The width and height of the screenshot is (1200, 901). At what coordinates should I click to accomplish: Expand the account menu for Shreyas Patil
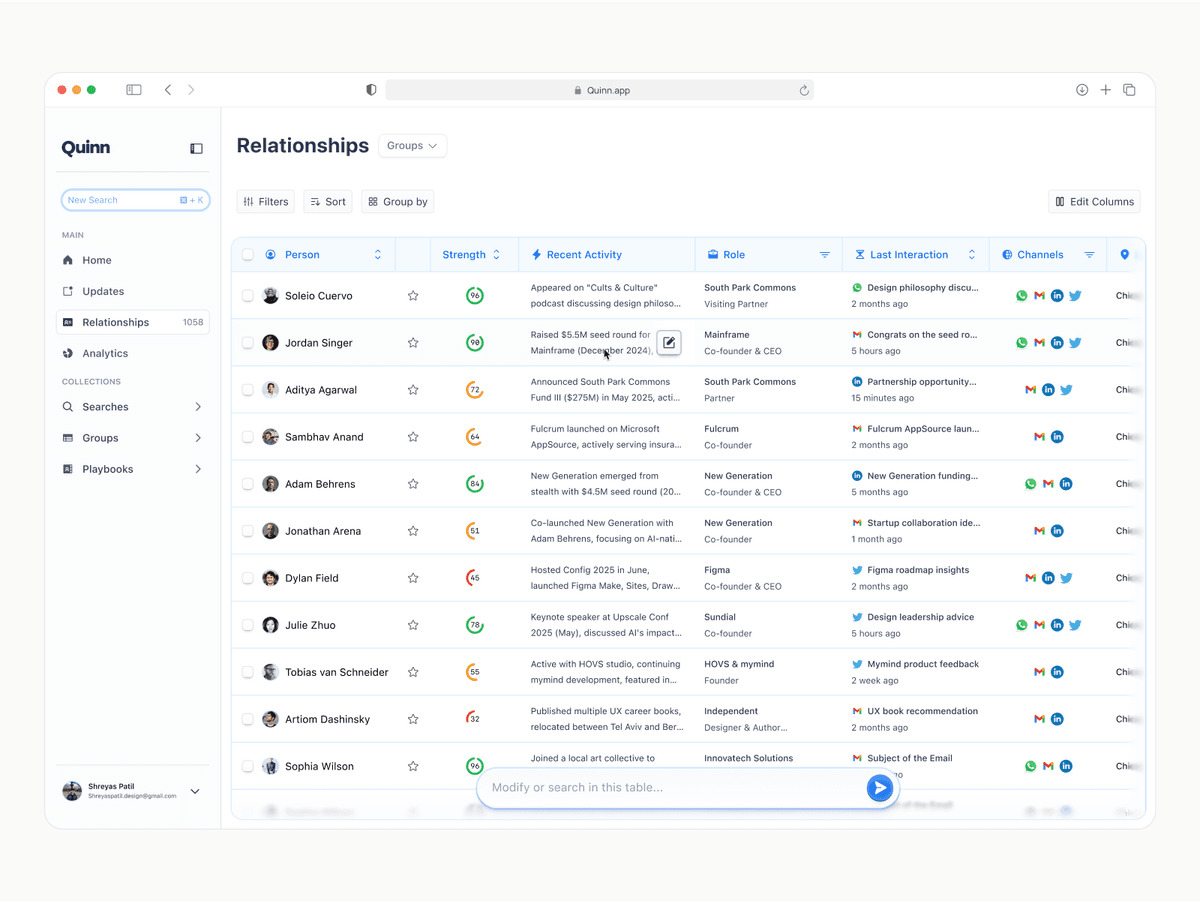[195, 791]
